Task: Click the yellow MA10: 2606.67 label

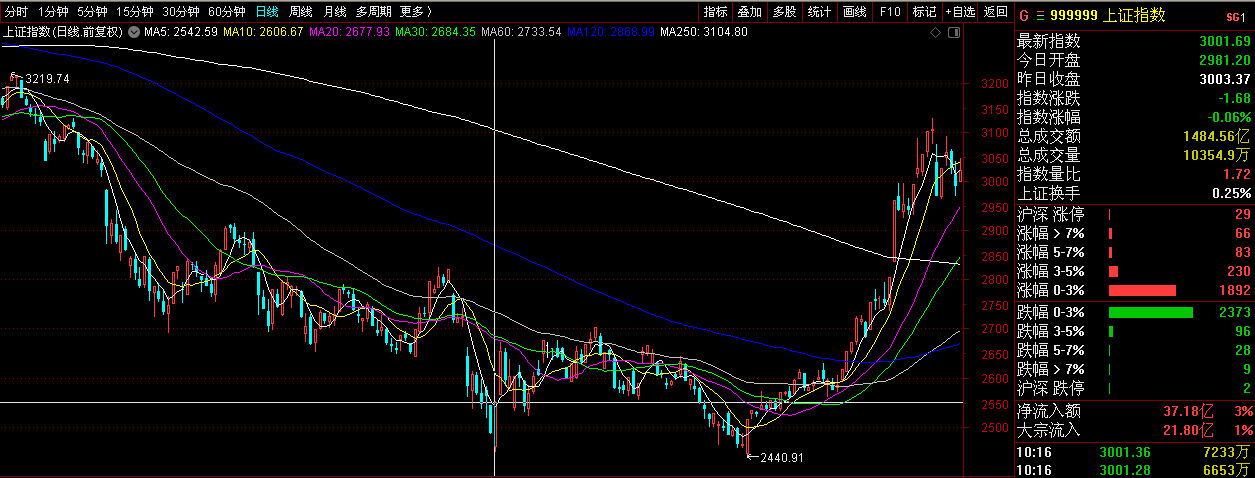Action: click(x=262, y=32)
